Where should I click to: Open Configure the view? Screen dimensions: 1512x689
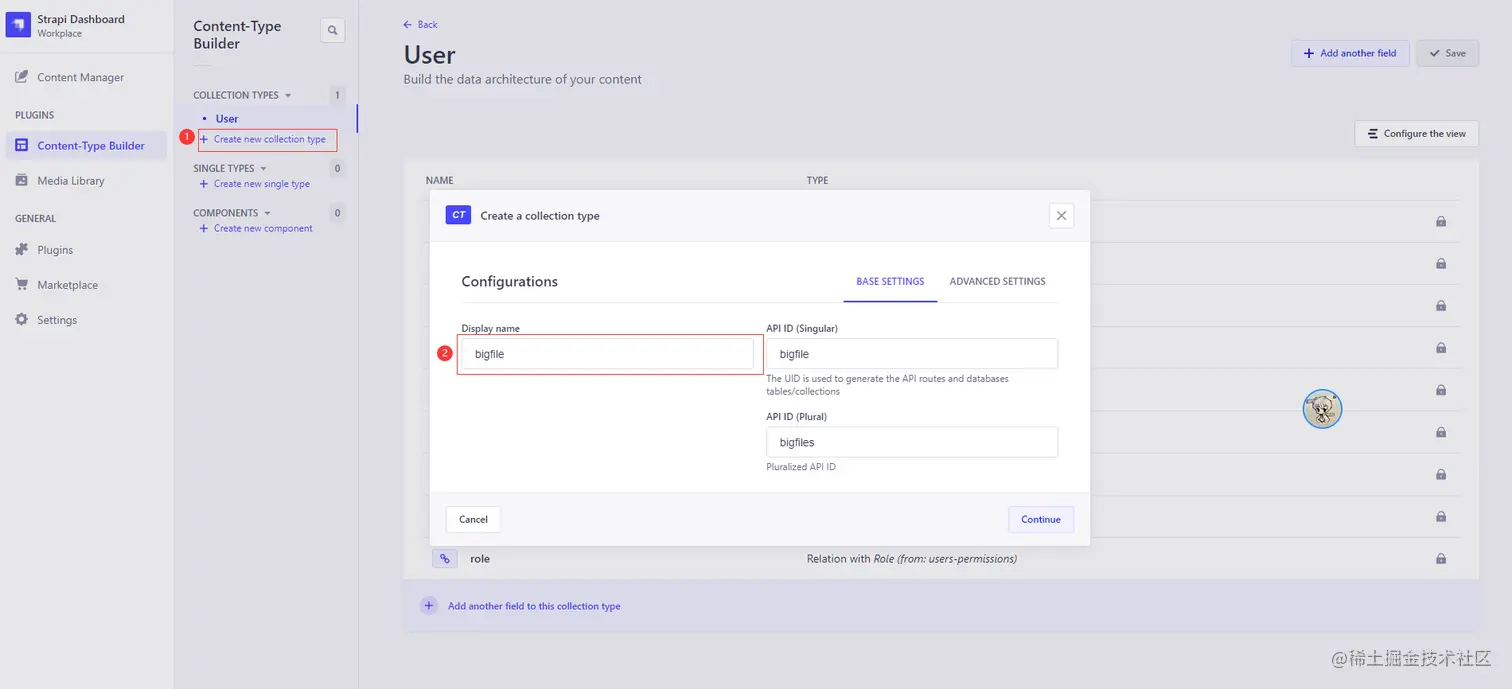(1416, 133)
